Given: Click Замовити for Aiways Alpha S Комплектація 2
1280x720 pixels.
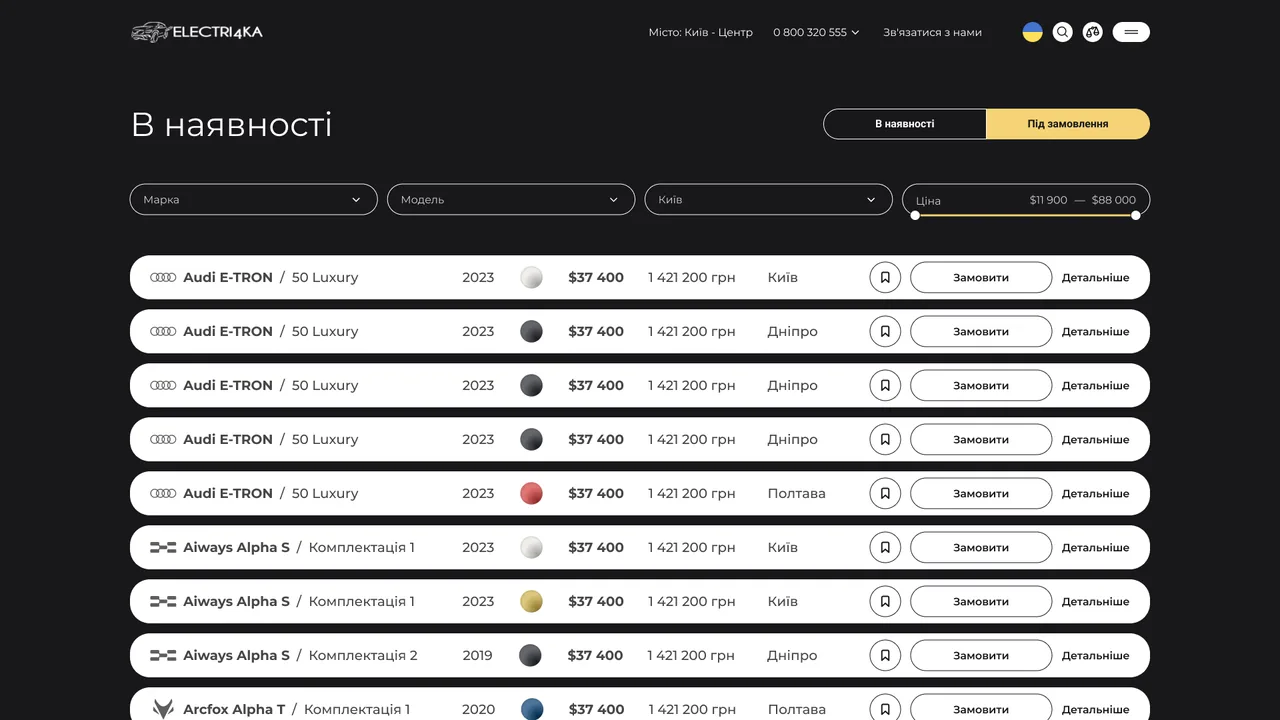Looking at the screenshot, I should pyautogui.click(x=981, y=655).
